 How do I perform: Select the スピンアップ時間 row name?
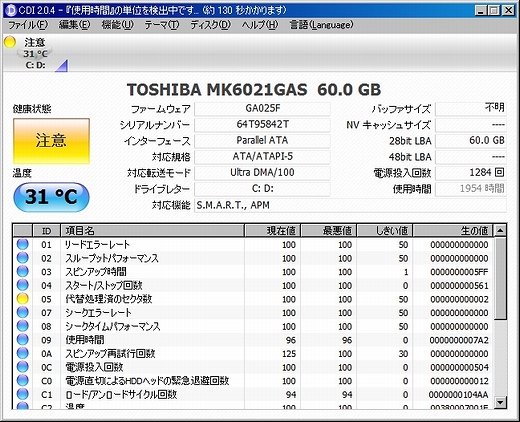96,272
